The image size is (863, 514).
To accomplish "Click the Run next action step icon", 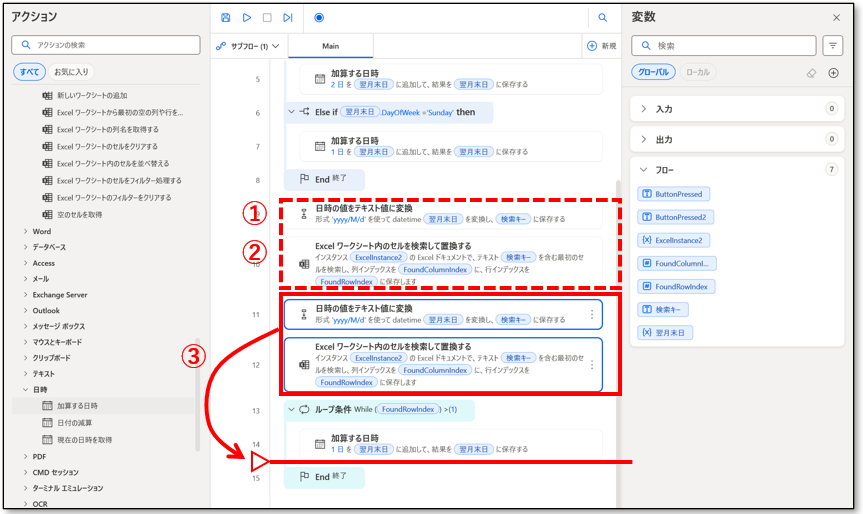I will 288,17.
